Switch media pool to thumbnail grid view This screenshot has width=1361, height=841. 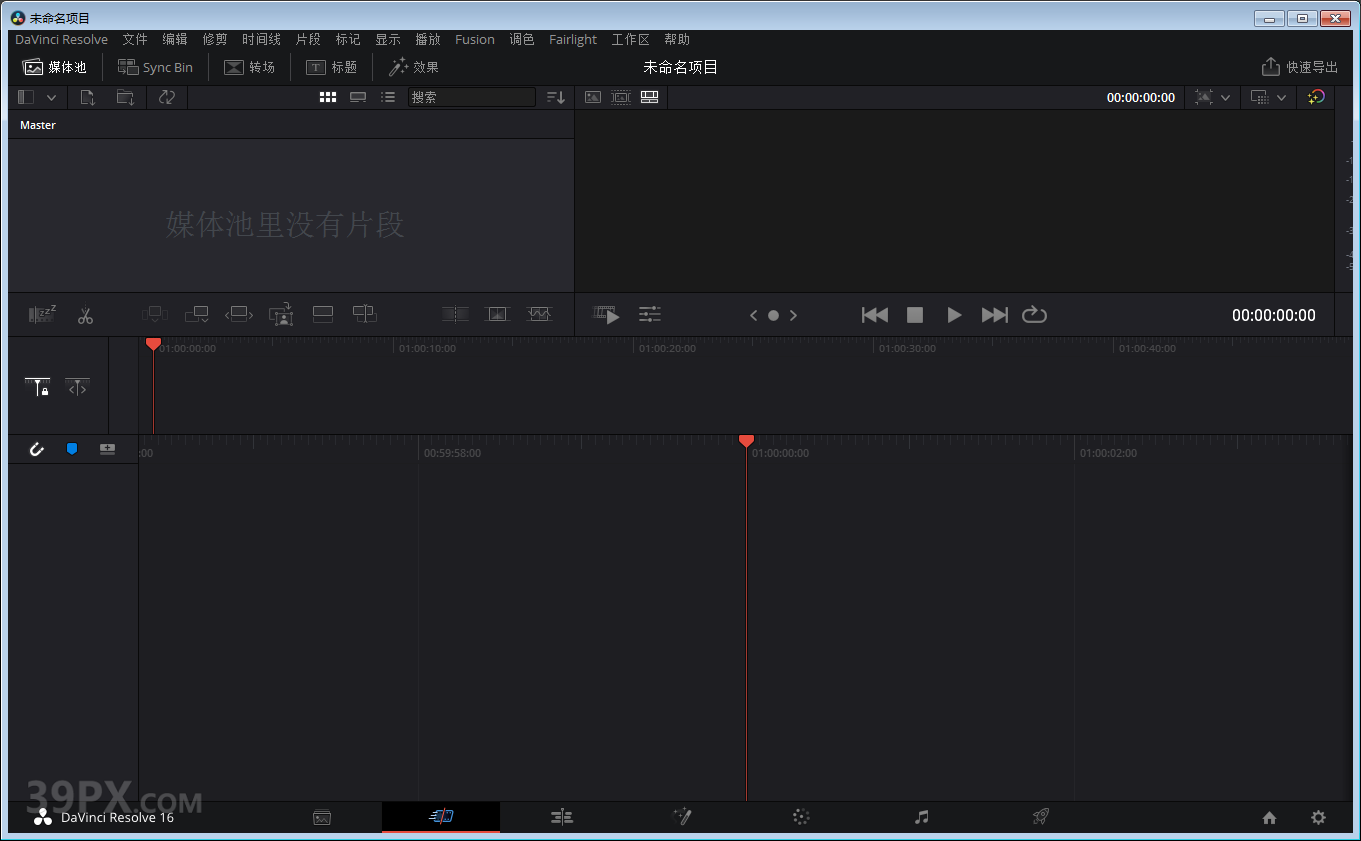[x=328, y=97]
